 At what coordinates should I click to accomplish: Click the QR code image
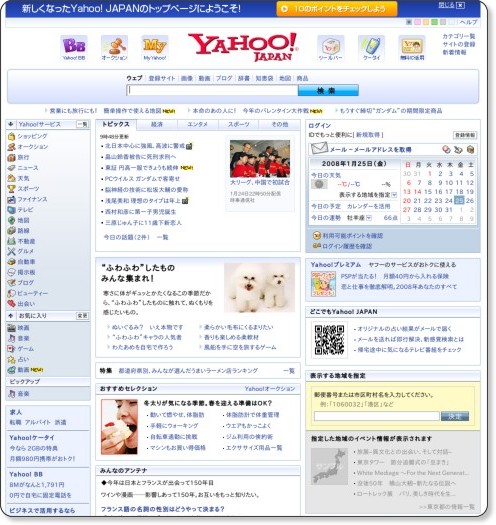pyautogui.click(x=330, y=340)
